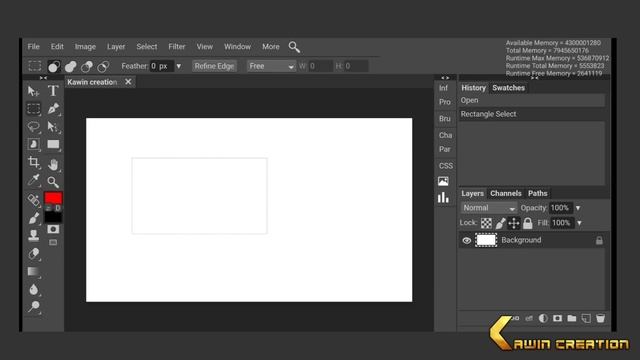Select the Magic Wand object selection tool
The width and height of the screenshot is (640, 360).
pos(33,144)
